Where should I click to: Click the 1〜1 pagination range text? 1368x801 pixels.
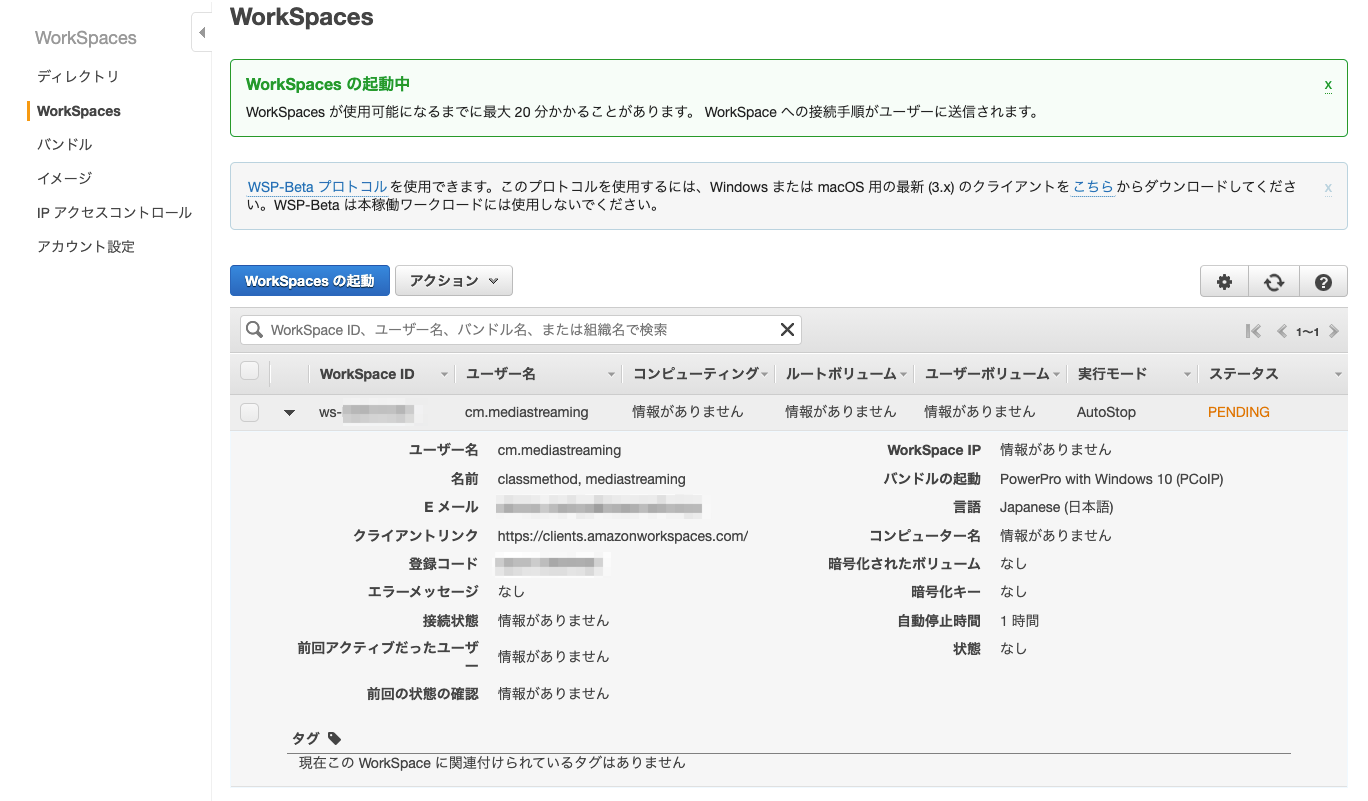pyautogui.click(x=1308, y=331)
